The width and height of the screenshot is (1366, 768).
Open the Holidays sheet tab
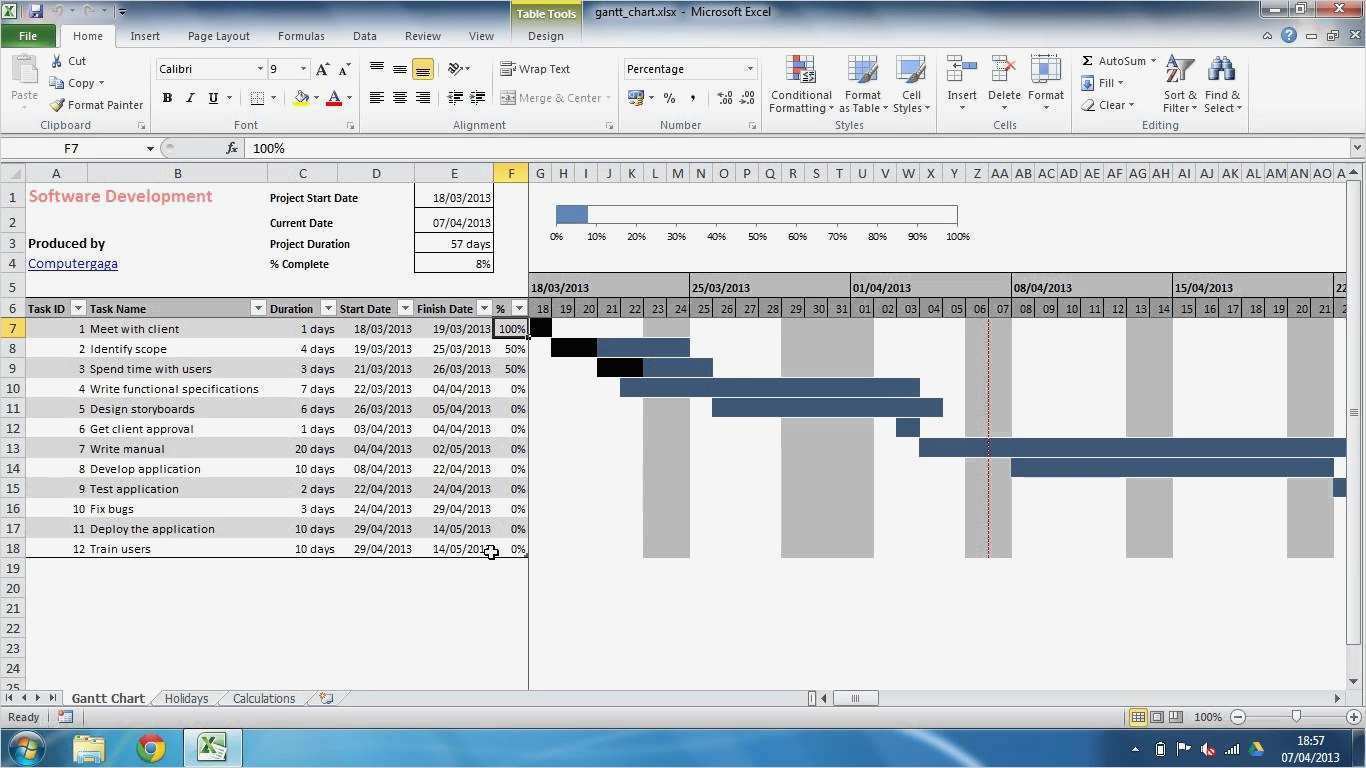point(186,698)
